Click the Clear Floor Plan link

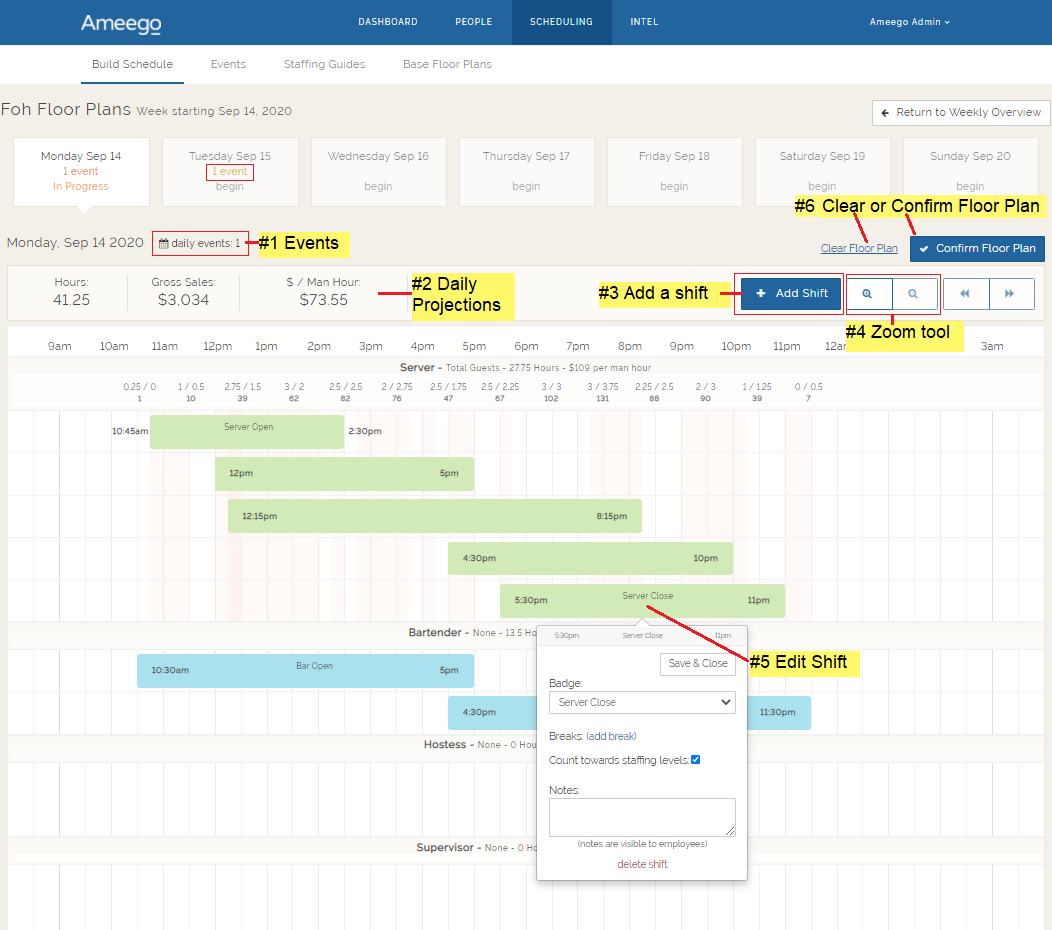coord(859,249)
